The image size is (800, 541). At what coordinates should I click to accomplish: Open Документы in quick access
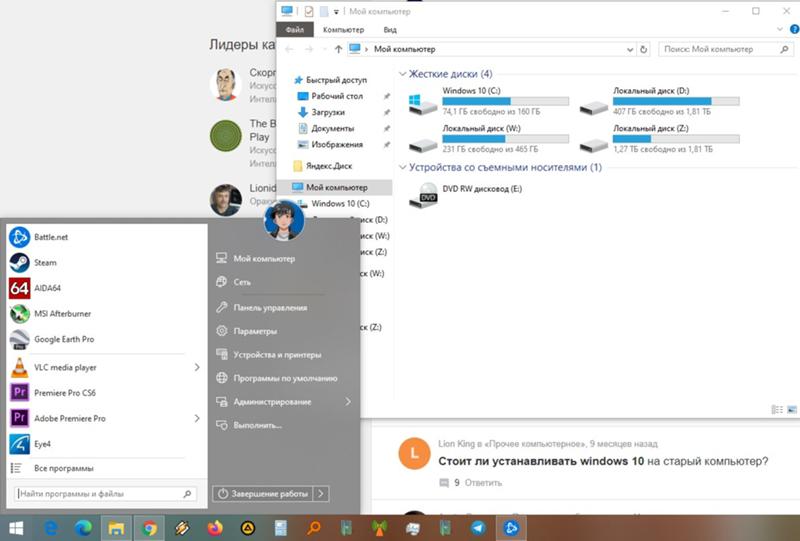pyautogui.click(x=326, y=129)
